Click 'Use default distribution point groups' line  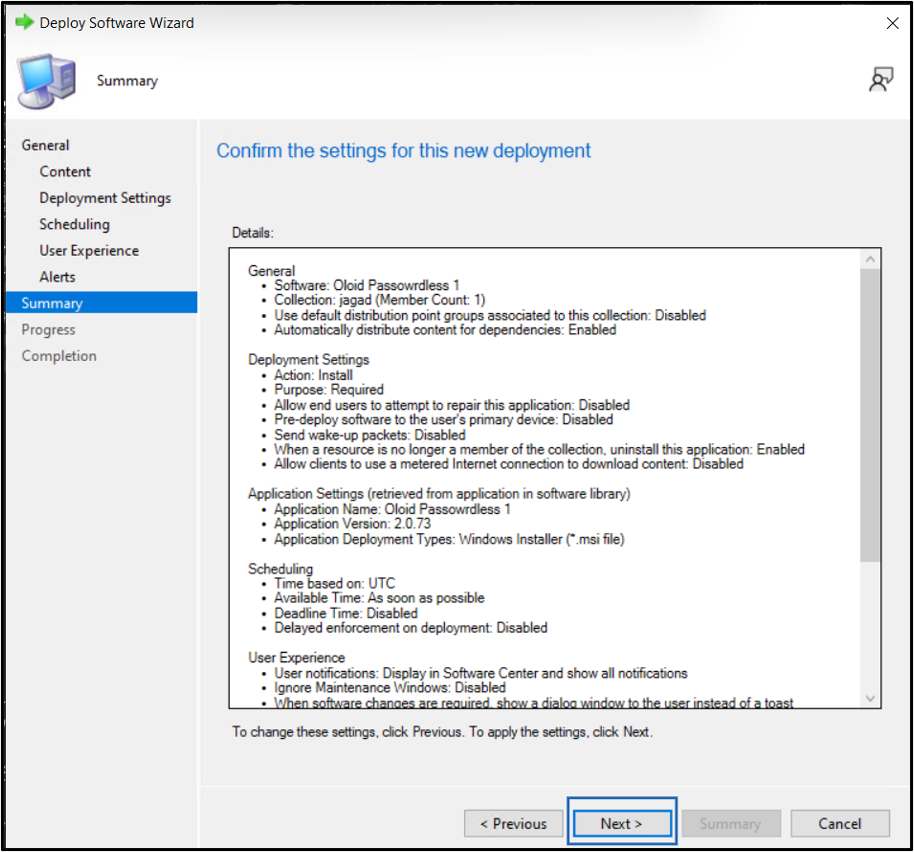[490, 315]
